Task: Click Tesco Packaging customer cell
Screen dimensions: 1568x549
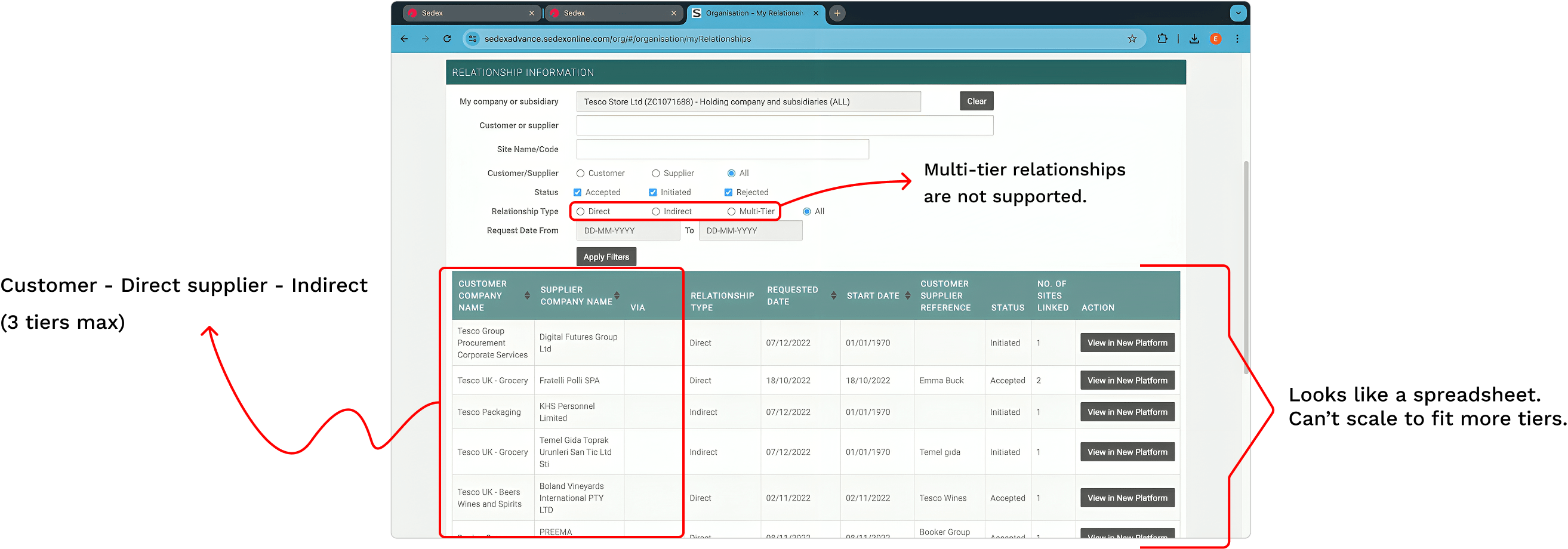Action: tap(492, 413)
